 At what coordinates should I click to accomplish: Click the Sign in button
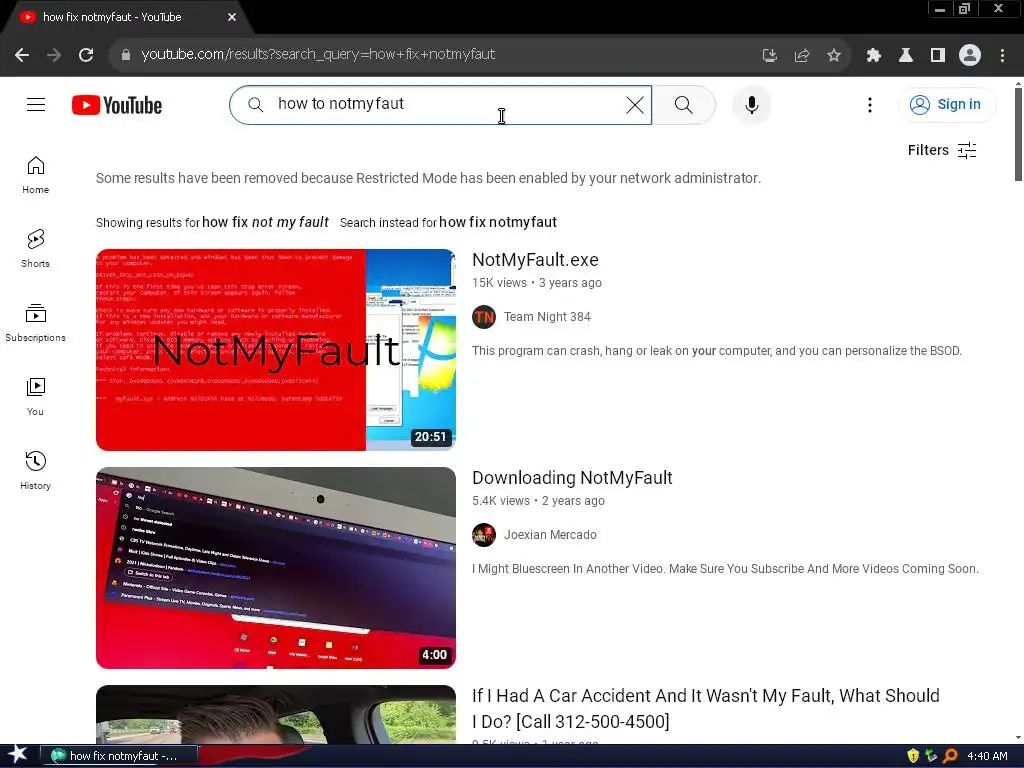point(946,104)
